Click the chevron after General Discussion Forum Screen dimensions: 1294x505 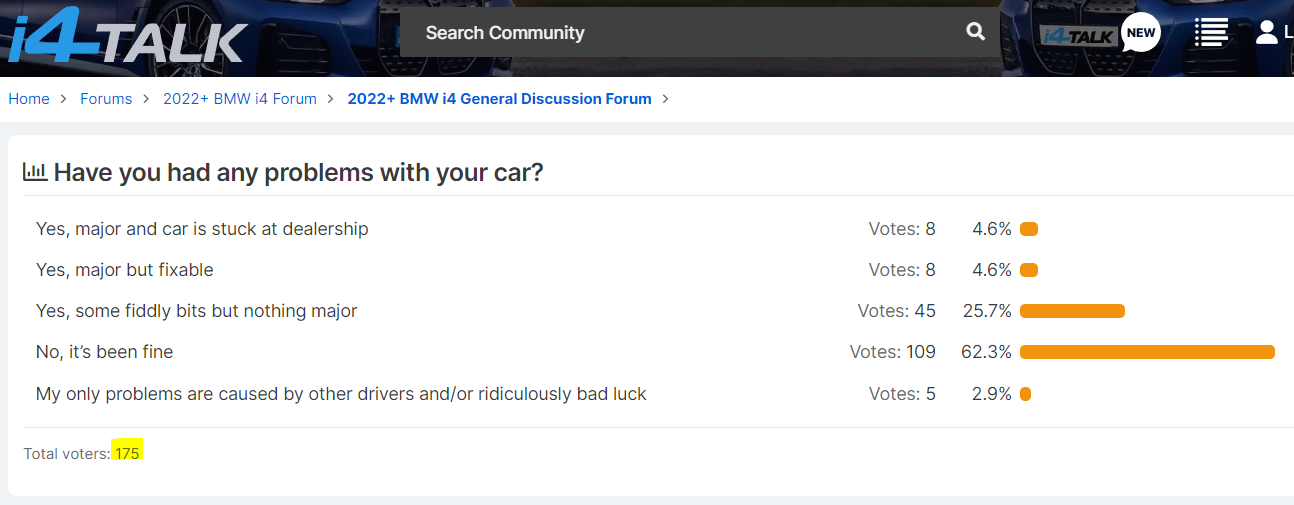pyautogui.click(x=666, y=99)
